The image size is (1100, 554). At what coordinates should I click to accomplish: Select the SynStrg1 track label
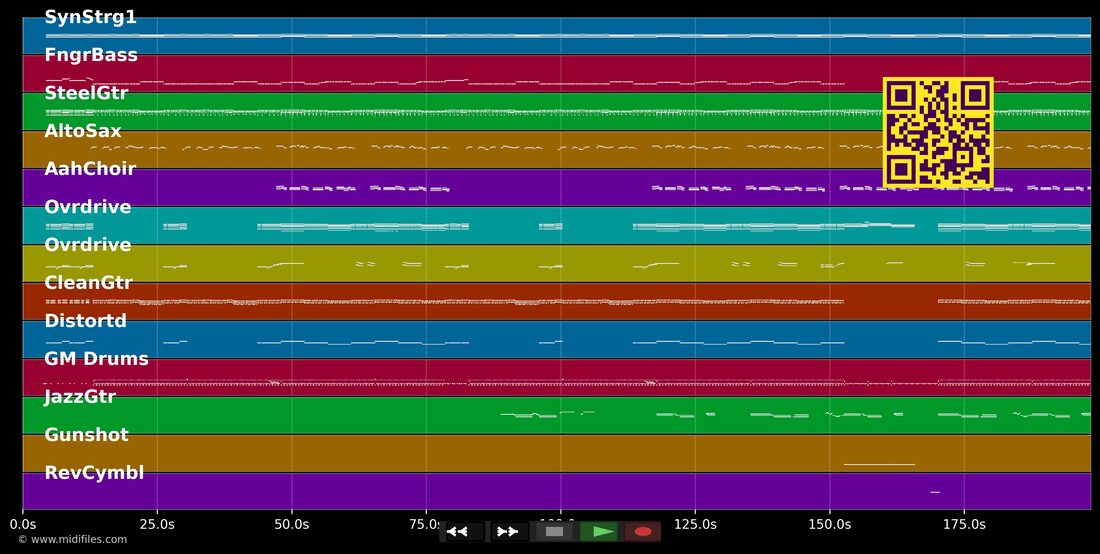tap(90, 18)
